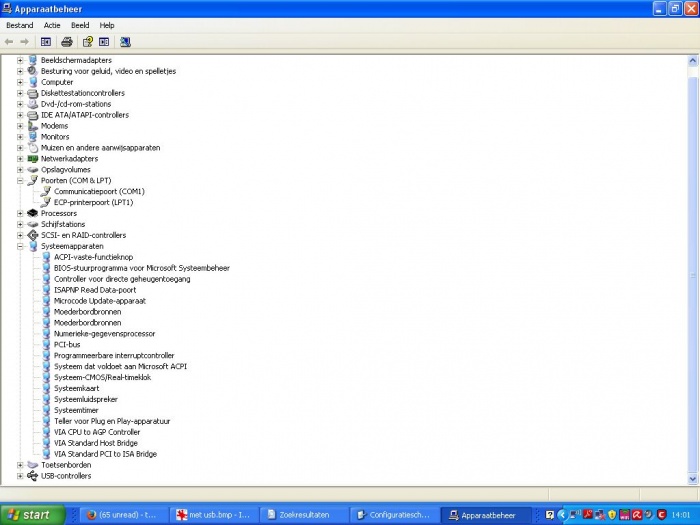
Task: Click the toolbar icon right of Properties
Action: (x=104, y=42)
